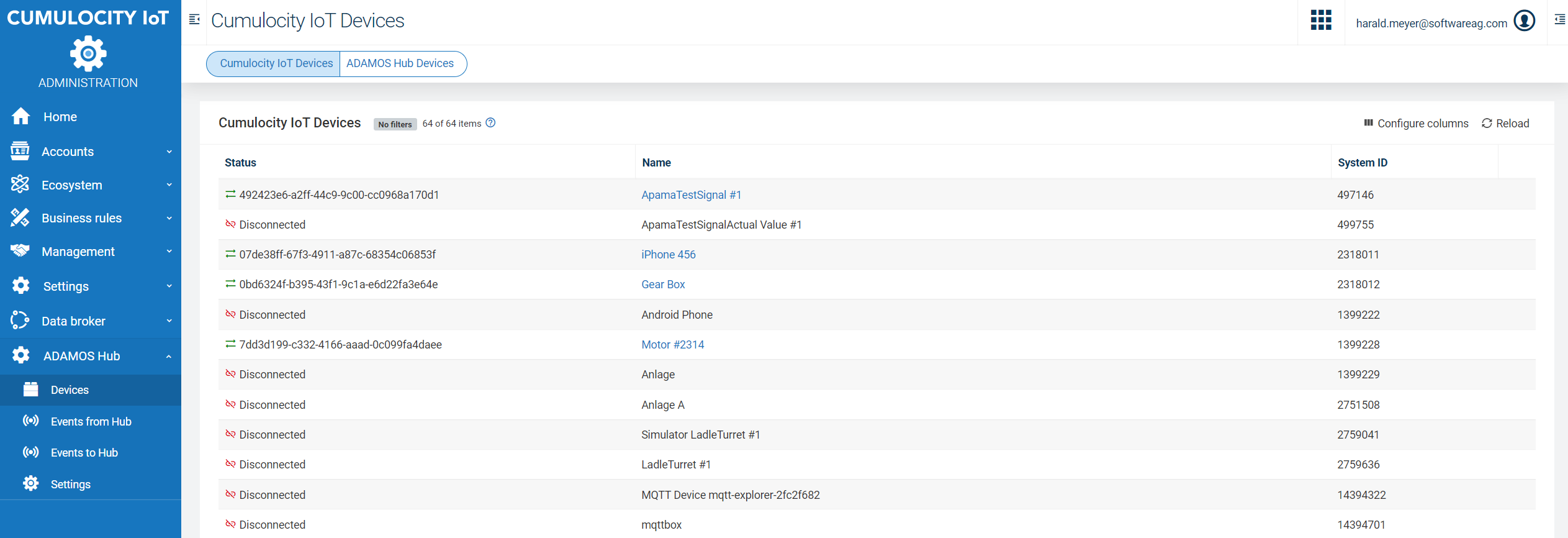This screenshot has width=1568, height=538.
Task: Click the Business rules icon
Action: pyautogui.click(x=20, y=217)
